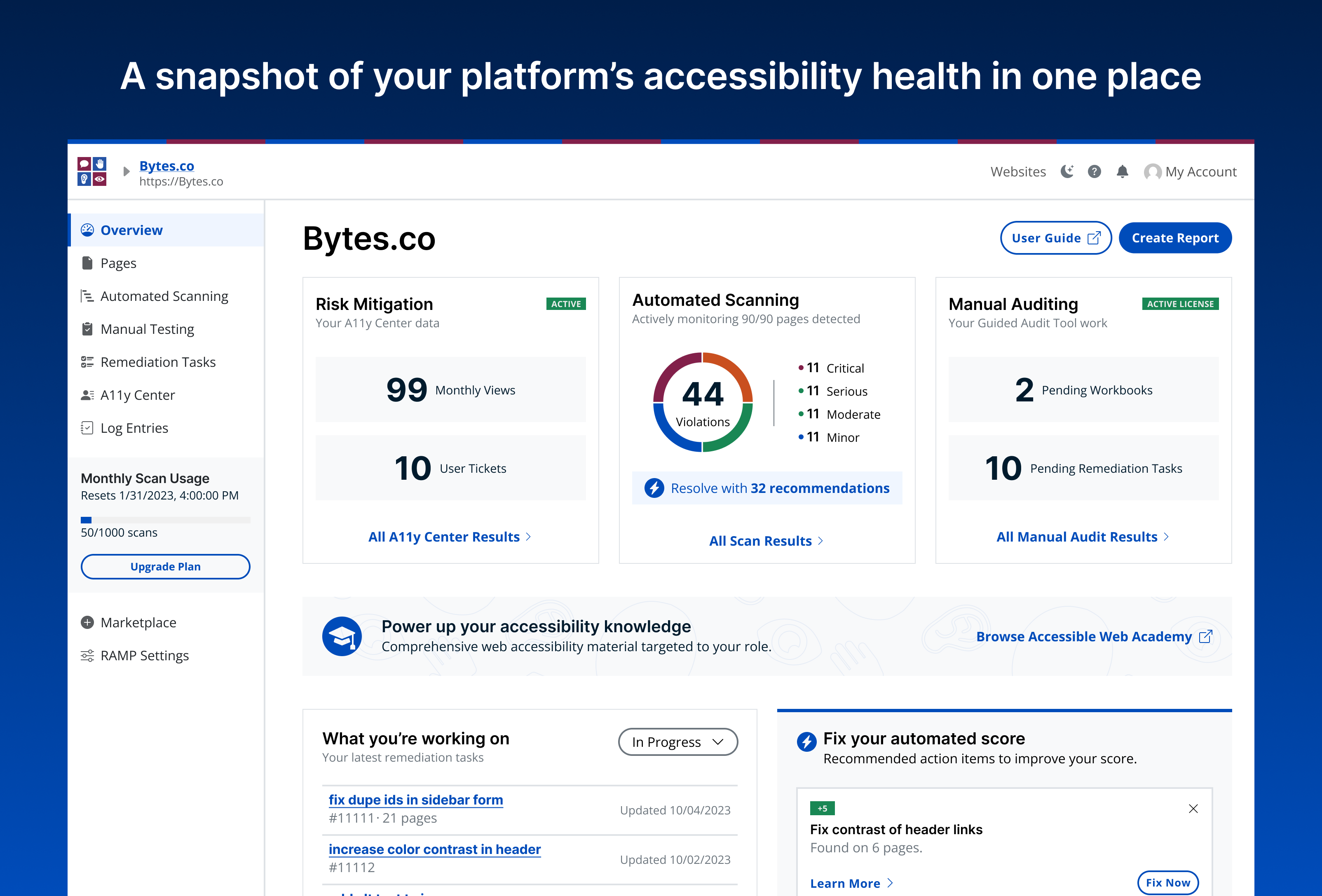Screen dimensions: 1322x896
Task: Select the A11y Center person icon
Action: tap(88, 395)
